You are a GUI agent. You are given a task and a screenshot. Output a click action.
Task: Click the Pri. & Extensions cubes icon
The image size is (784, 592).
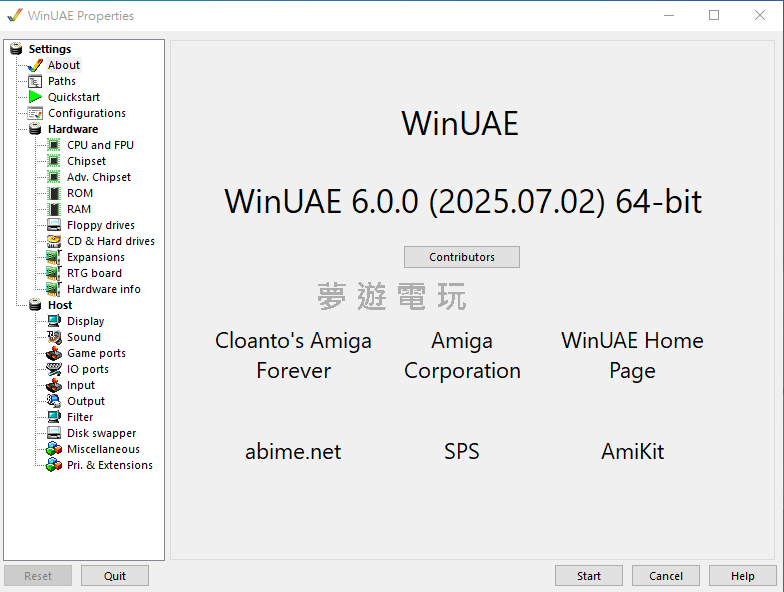pyautogui.click(x=54, y=465)
